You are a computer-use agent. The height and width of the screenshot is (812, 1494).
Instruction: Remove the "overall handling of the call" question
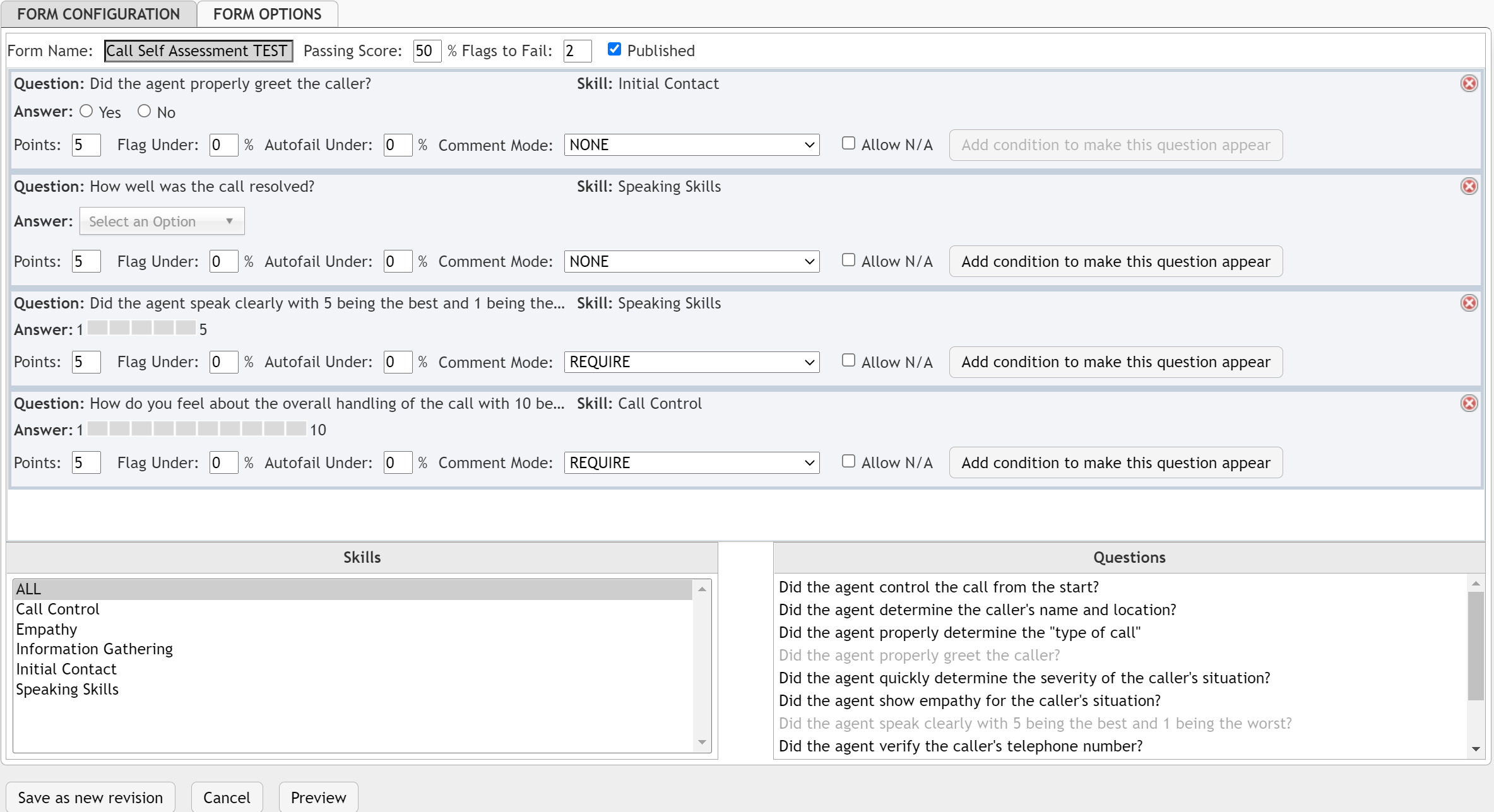1469,403
